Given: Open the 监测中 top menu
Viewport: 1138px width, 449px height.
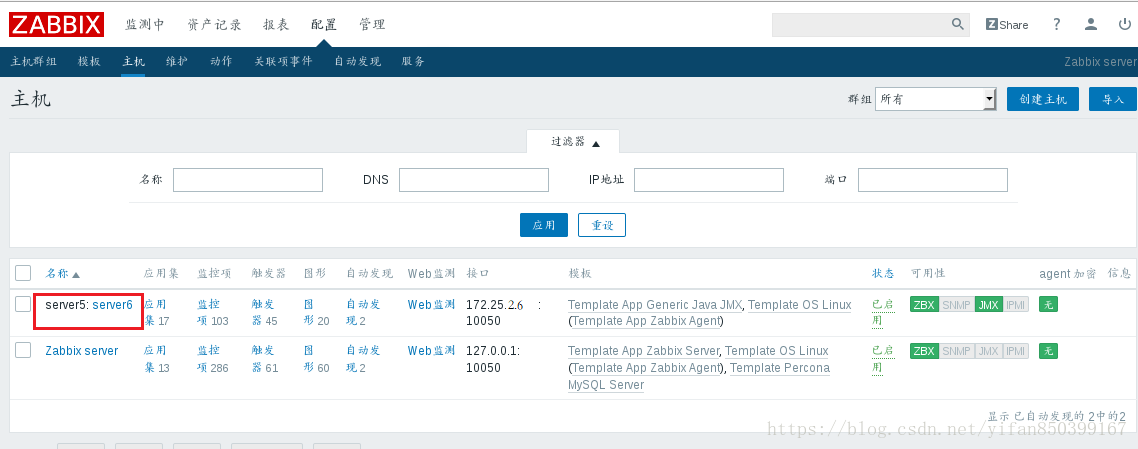Looking at the screenshot, I should click(x=145, y=24).
